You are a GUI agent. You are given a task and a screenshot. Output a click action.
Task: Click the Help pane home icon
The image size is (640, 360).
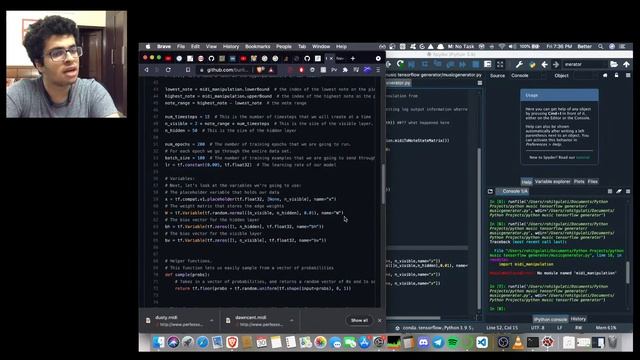pyautogui.click(x=605, y=76)
